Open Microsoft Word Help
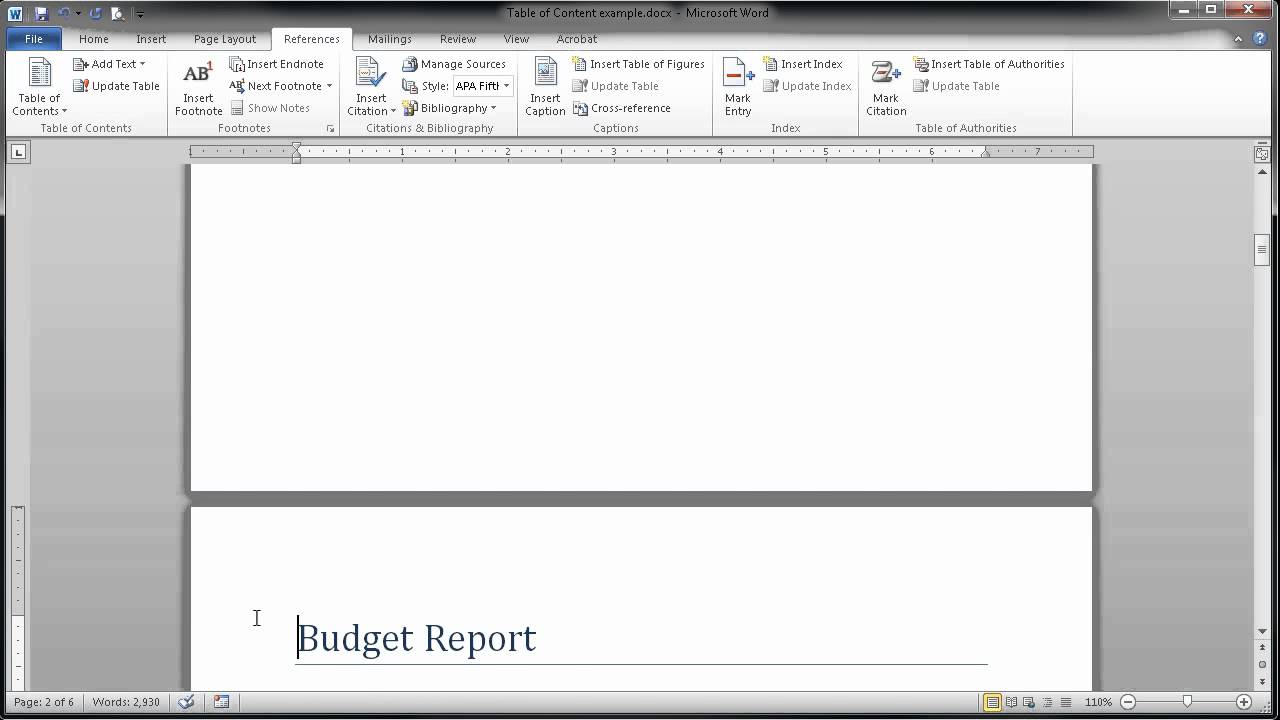 click(1259, 39)
